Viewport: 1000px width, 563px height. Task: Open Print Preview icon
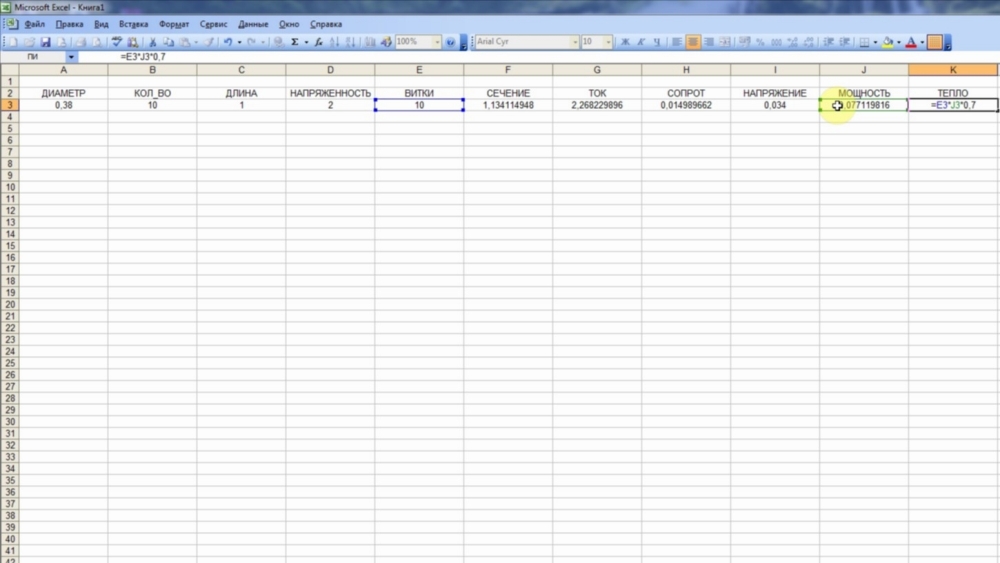pos(96,41)
